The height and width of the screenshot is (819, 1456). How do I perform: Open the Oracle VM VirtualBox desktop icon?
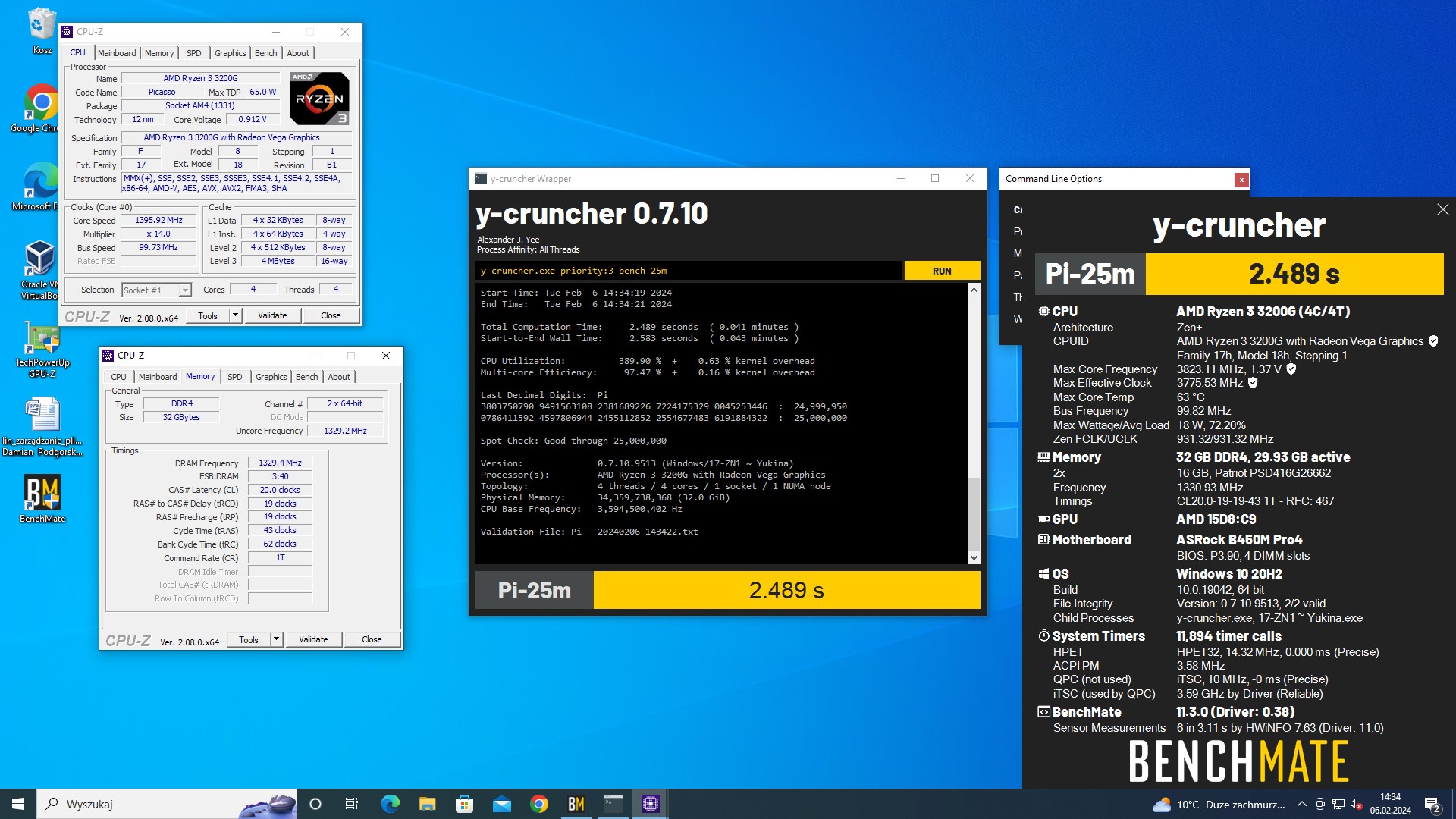tap(42, 269)
